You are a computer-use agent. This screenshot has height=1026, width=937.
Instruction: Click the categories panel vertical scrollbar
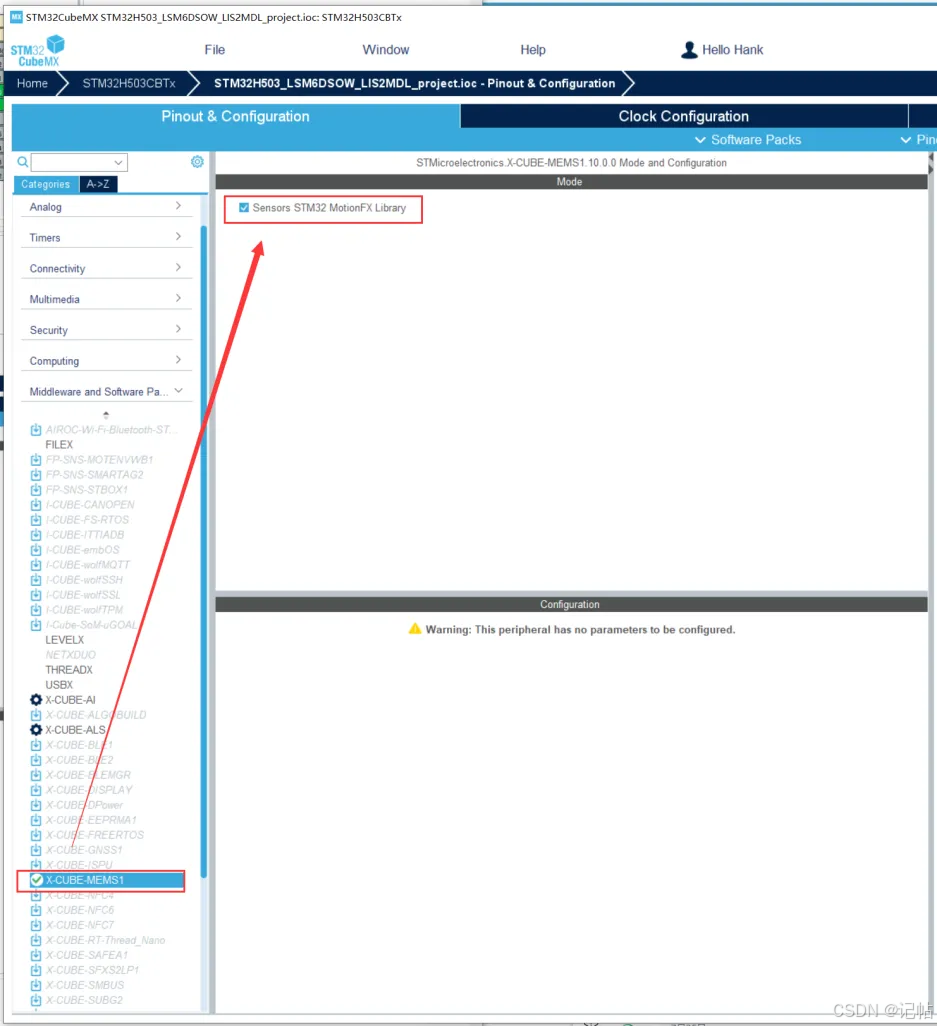[203, 551]
